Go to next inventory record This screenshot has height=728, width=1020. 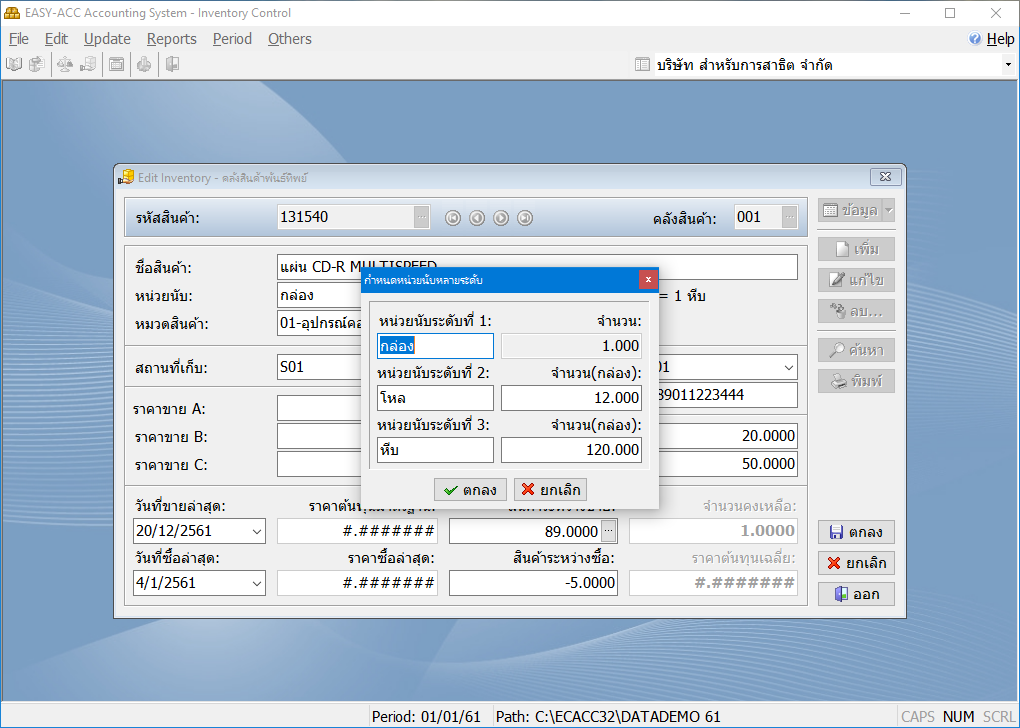coord(501,218)
